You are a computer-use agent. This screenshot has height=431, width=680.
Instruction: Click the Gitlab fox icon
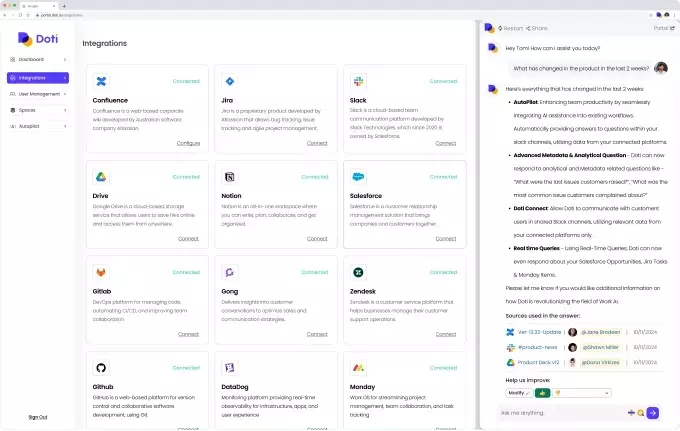click(101, 272)
